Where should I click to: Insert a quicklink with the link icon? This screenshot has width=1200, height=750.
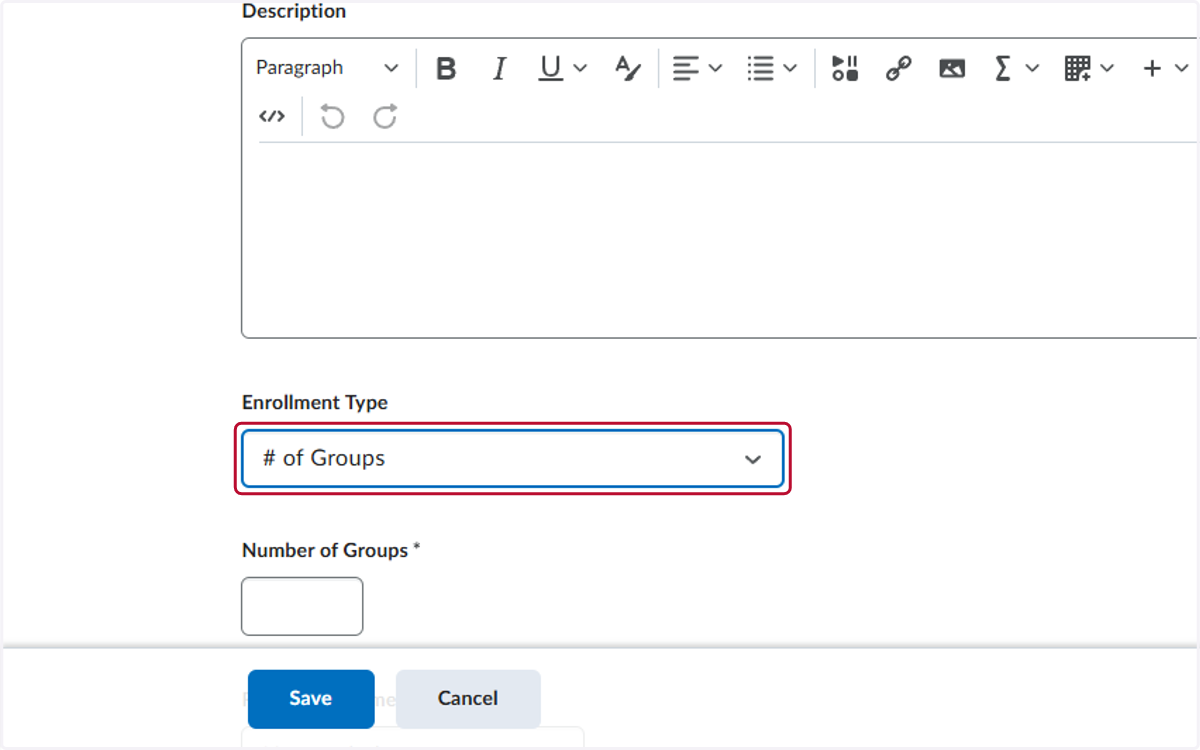tap(898, 68)
